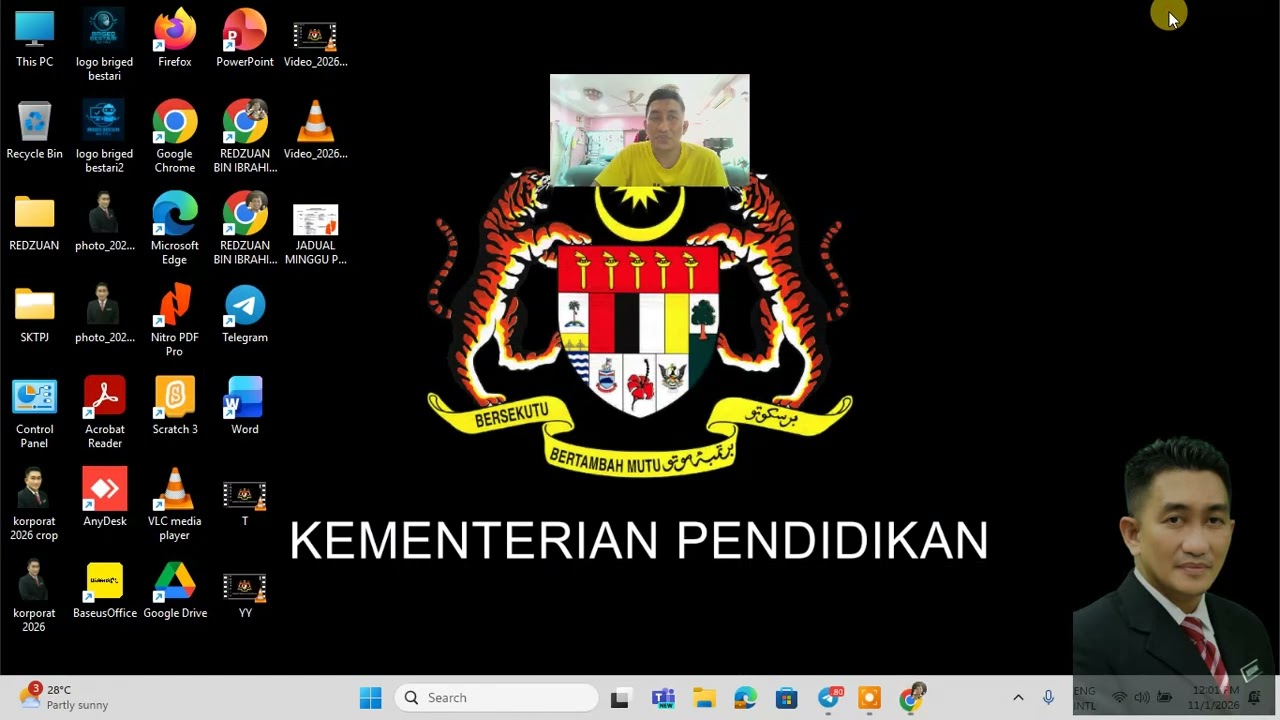Open the Recycle Bin

34,131
